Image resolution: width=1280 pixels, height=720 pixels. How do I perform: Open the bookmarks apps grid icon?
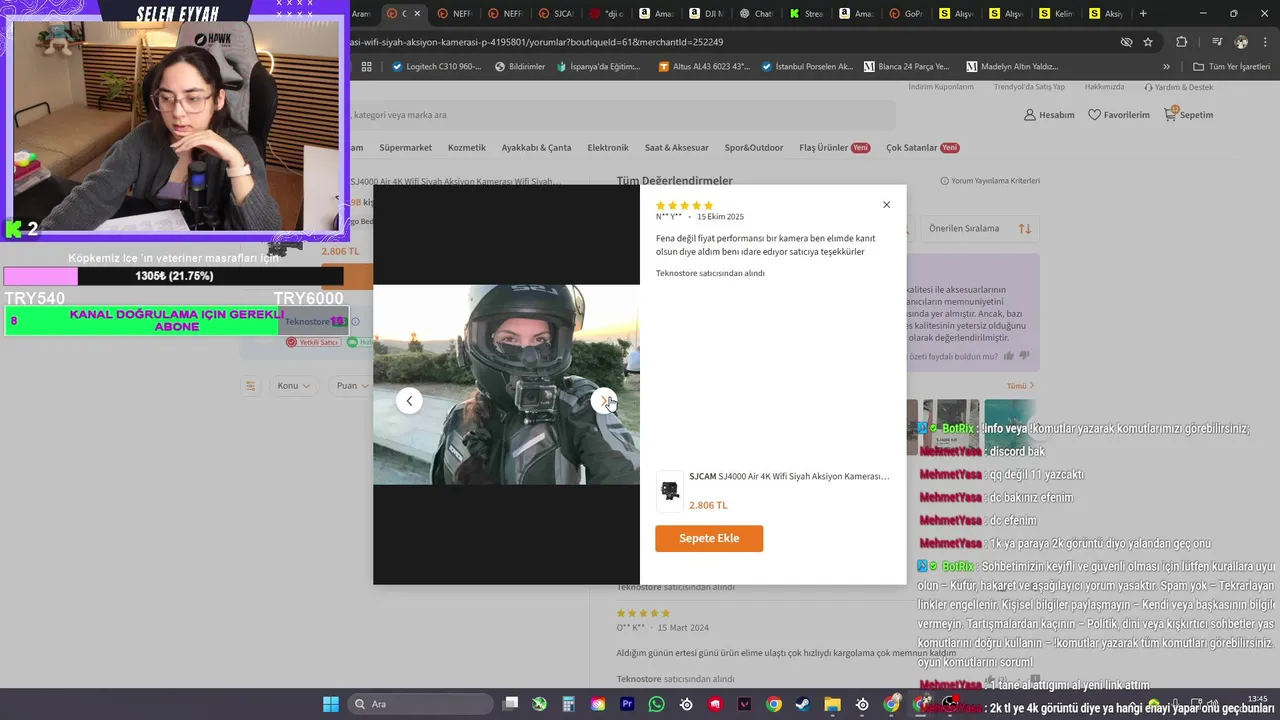(x=366, y=67)
